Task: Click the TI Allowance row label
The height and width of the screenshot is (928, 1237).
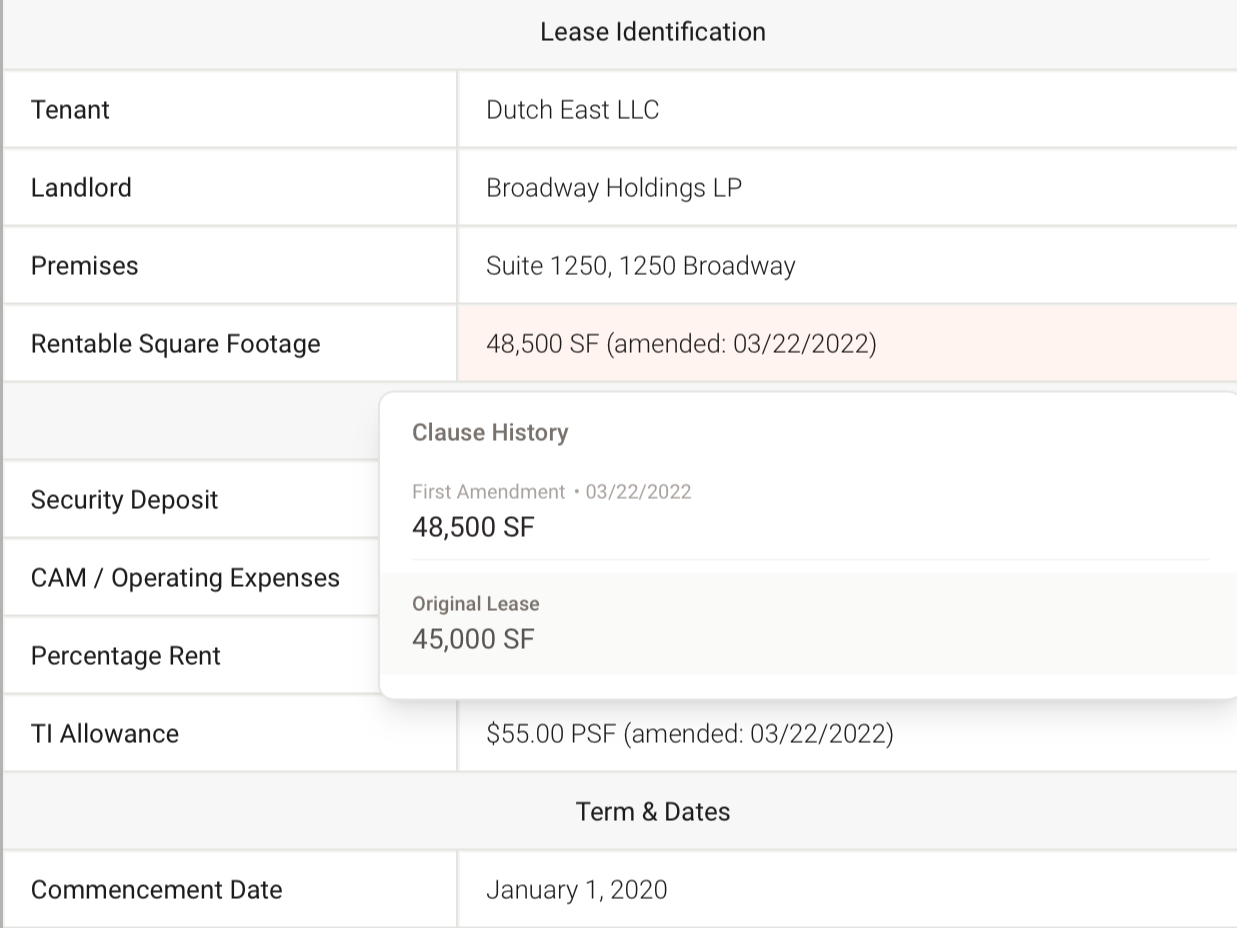Action: [104, 734]
